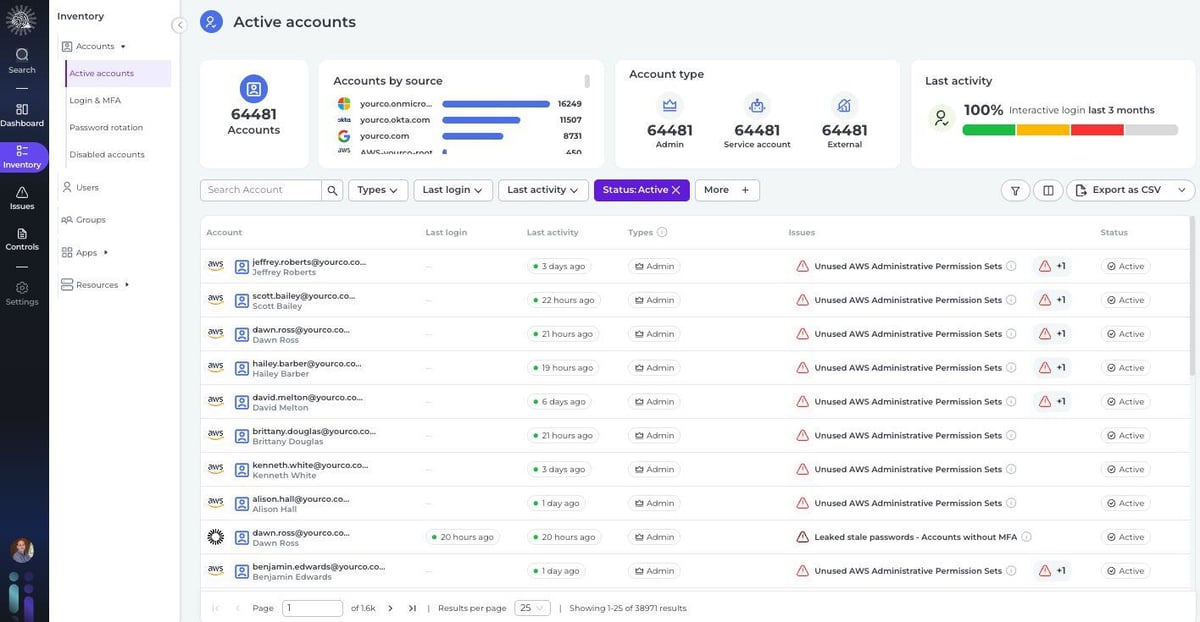The height and width of the screenshot is (622, 1200).
Task: Click the Last activity column header
Action: click(x=552, y=232)
